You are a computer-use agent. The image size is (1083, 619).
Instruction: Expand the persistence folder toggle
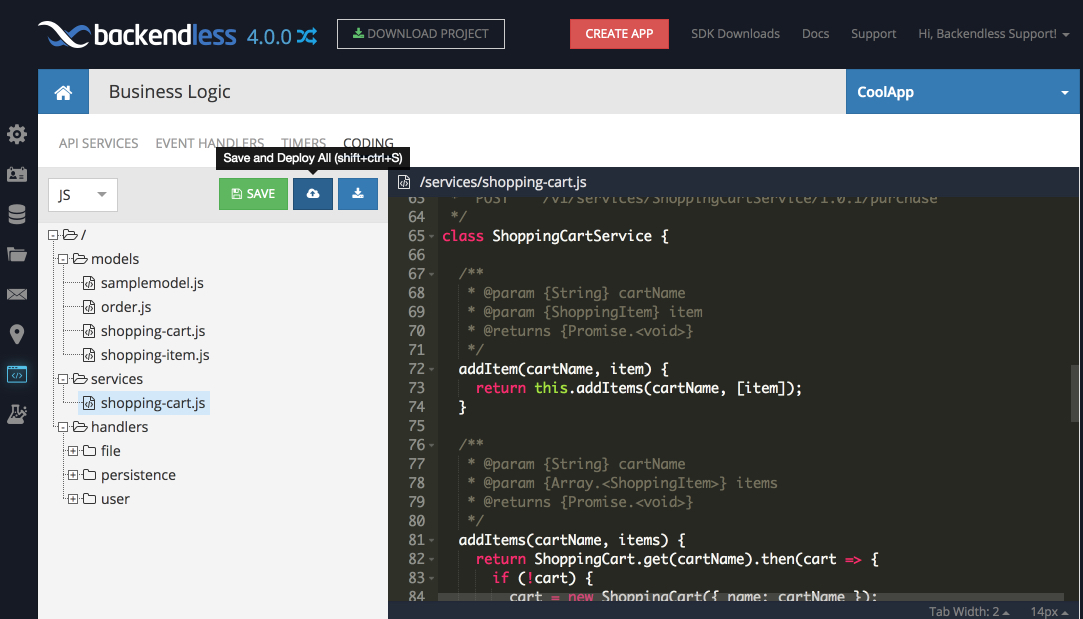pyautogui.click(x=73, y=475)
